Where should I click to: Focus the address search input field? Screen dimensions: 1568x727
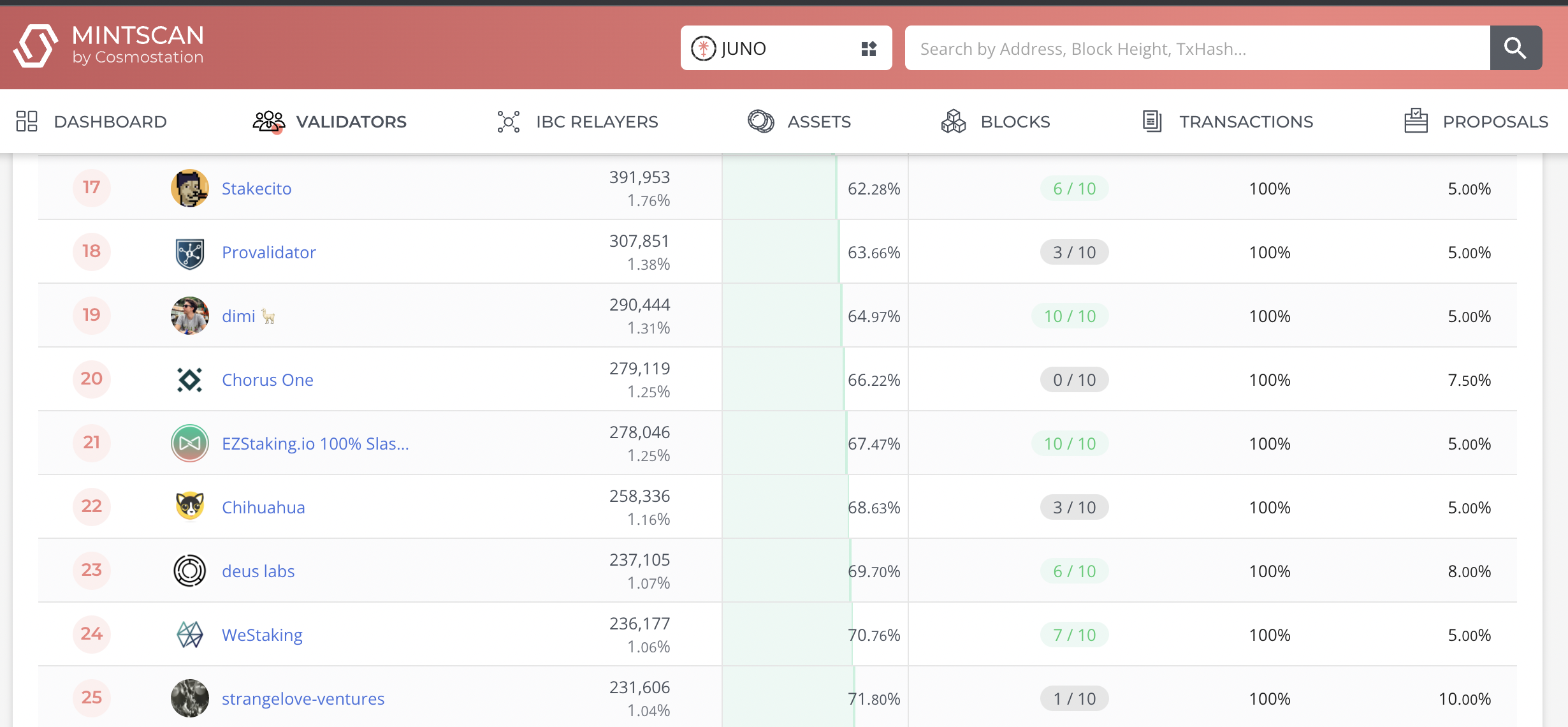pyautogui.click(x=1197, y=48)
